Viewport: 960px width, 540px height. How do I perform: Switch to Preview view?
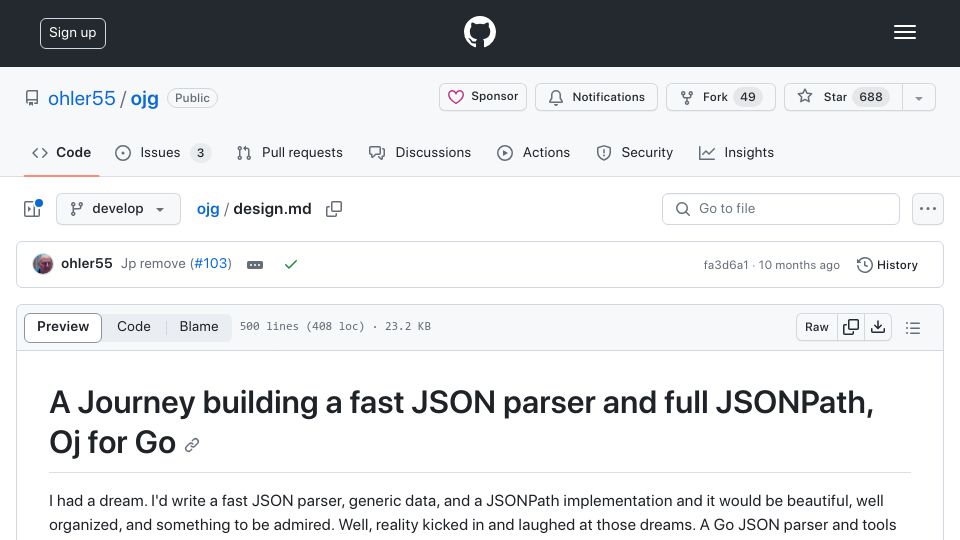tap(63, 327)
